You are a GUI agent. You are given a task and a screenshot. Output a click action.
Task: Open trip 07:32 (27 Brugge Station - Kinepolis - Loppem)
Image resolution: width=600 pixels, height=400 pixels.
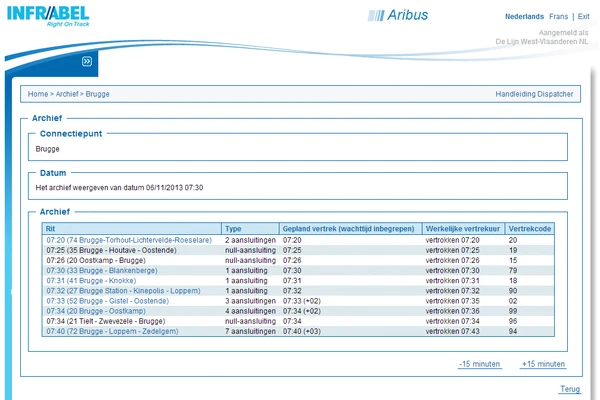click(123, 291)
